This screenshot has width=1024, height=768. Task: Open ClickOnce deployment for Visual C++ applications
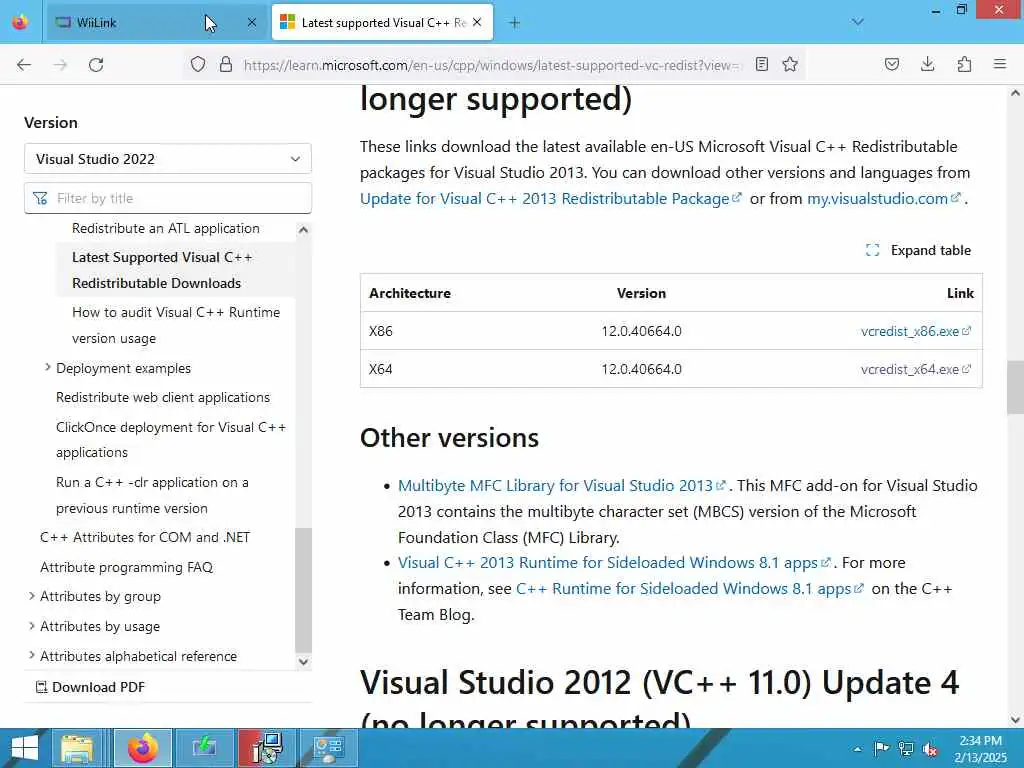tap(171, 440)
